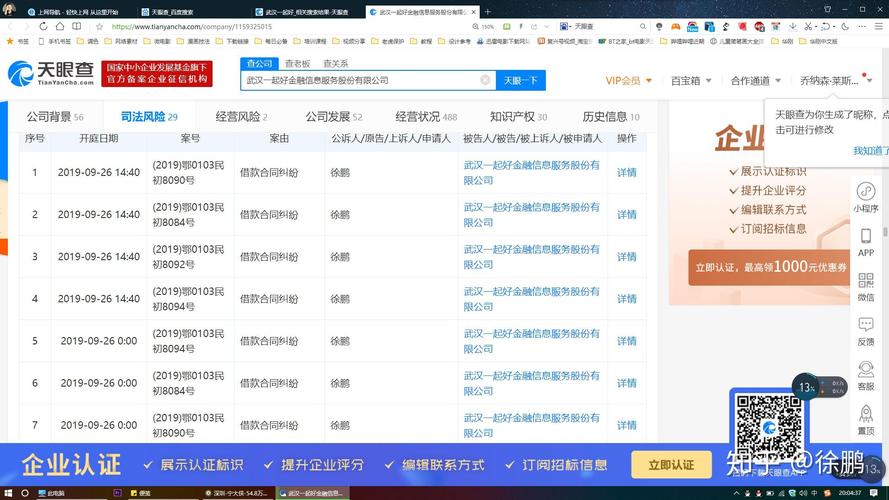889x500 pixels.
Task: Dismiss nickname tip with 我知道了
Action: [x=871, y=150]
